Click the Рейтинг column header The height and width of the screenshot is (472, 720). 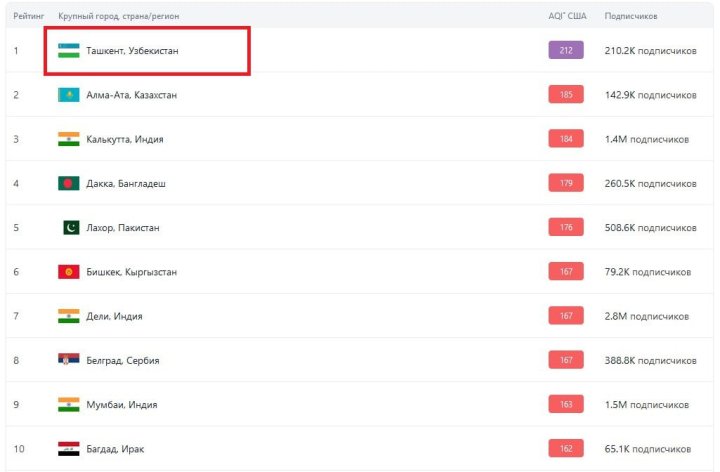[x=28, y=16]
